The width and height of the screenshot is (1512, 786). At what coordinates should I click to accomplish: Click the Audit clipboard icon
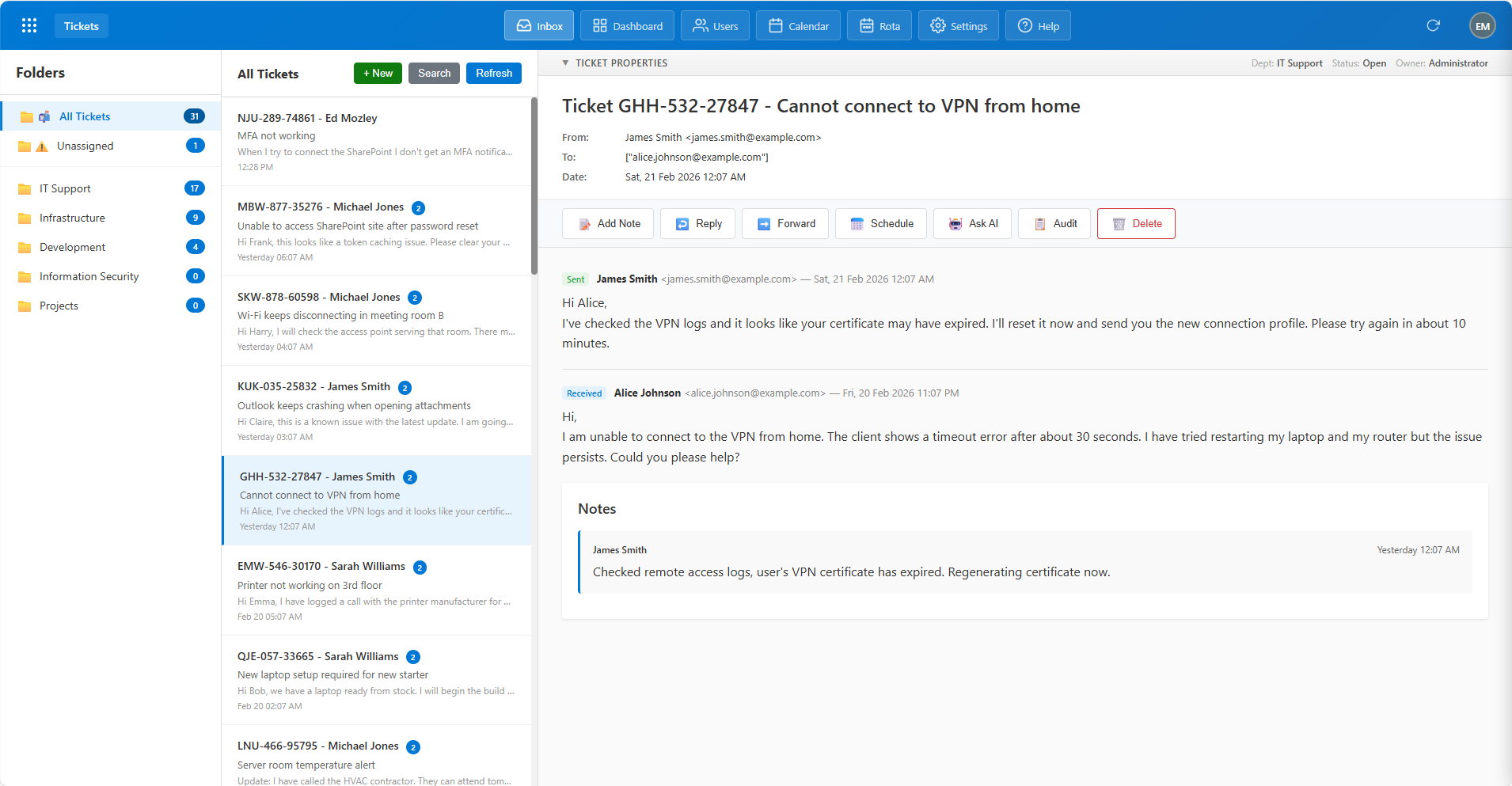[x=1040, y=224]
